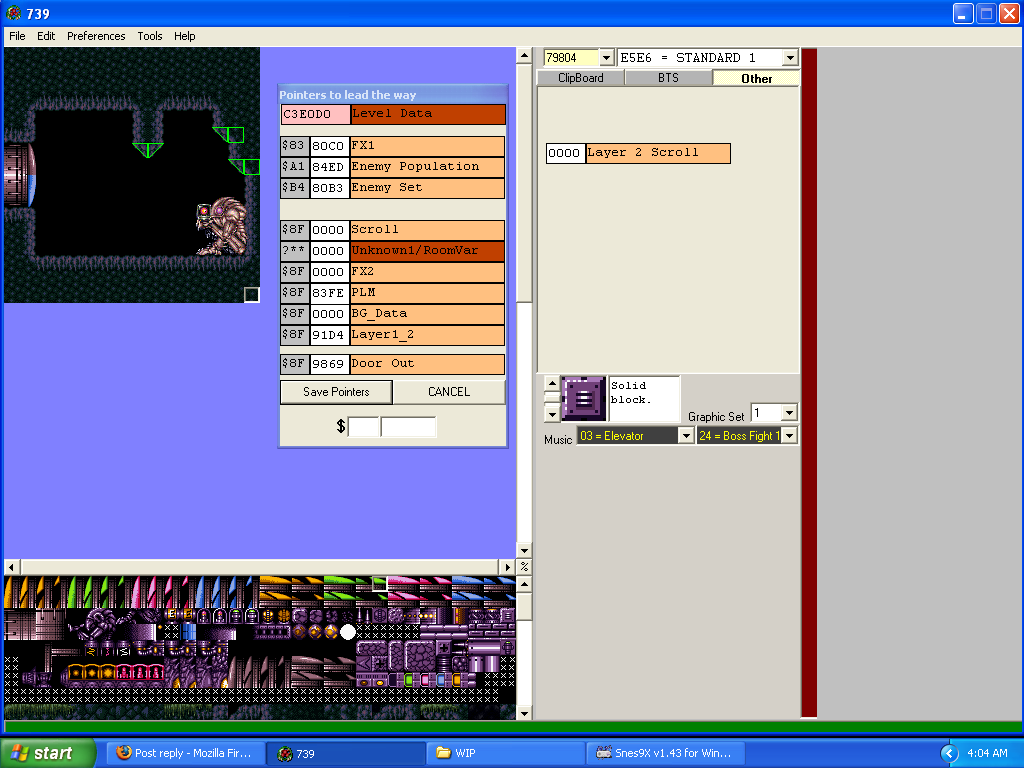The image size is (1024, 768).
Task: Switch to the ClipBoard tab
Action: [x=581, y=78]
